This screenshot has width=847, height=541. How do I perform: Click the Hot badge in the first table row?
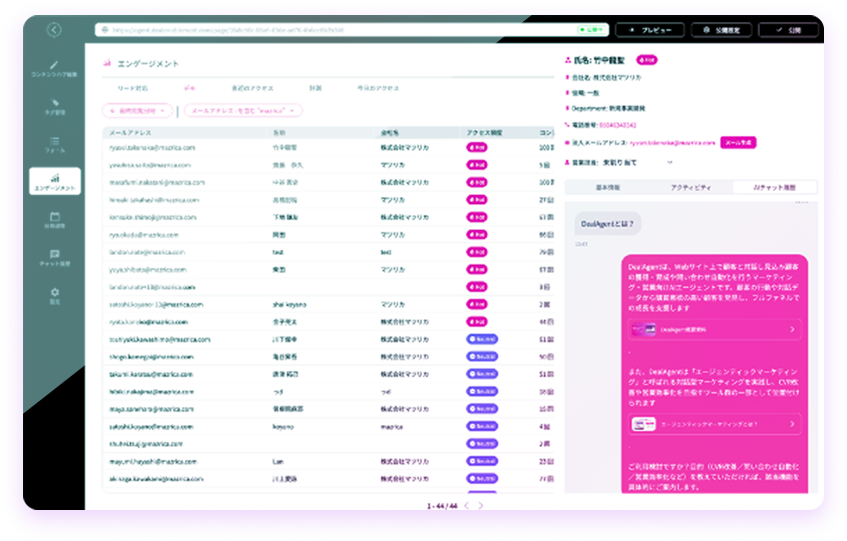pos(477,147)
